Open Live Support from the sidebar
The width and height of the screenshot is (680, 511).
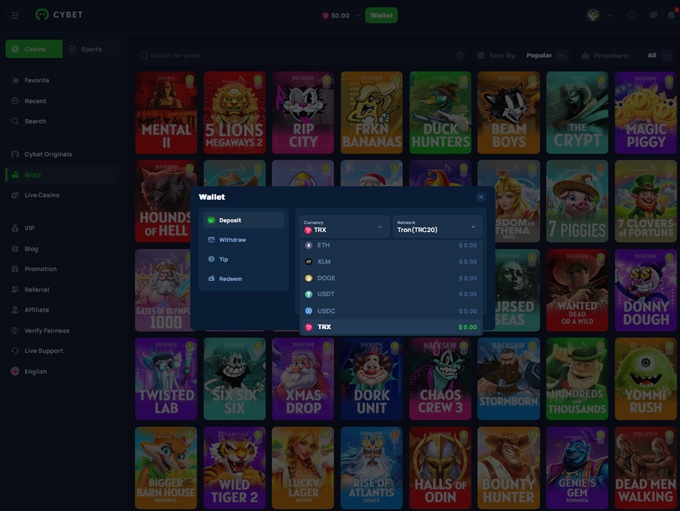43,351
